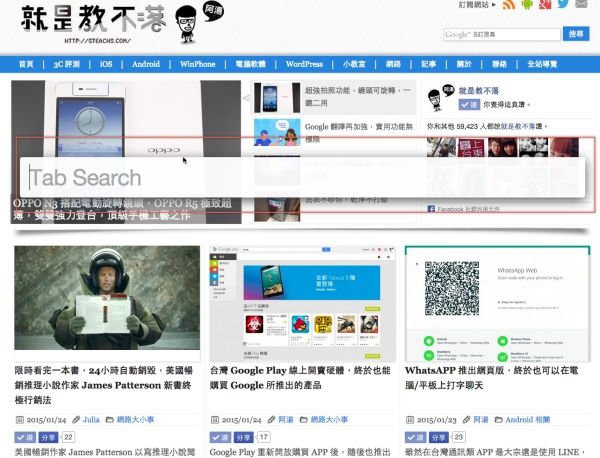This screenshot has width=600, height=458.
Task: Click the RSS feed subscribe icon
Action: tap(509, 4)
